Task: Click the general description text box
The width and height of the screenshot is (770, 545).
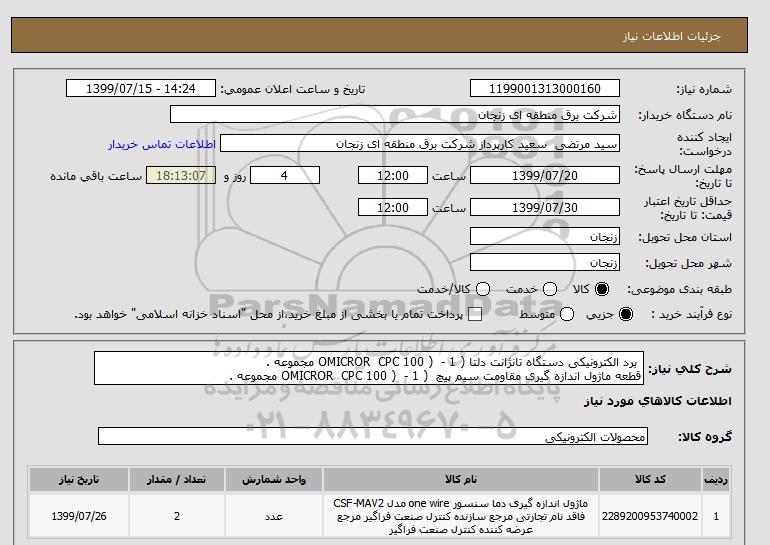Action: click(369, 368)
